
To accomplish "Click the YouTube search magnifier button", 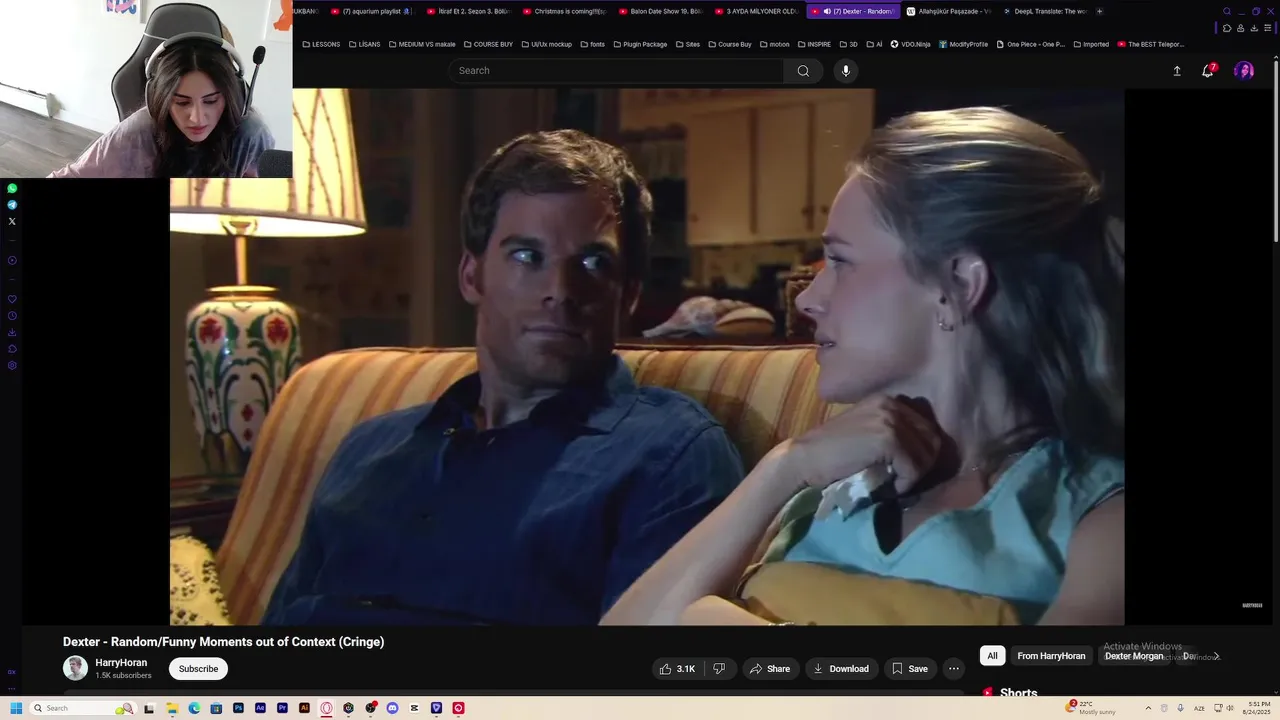I will tap(803, 71).
